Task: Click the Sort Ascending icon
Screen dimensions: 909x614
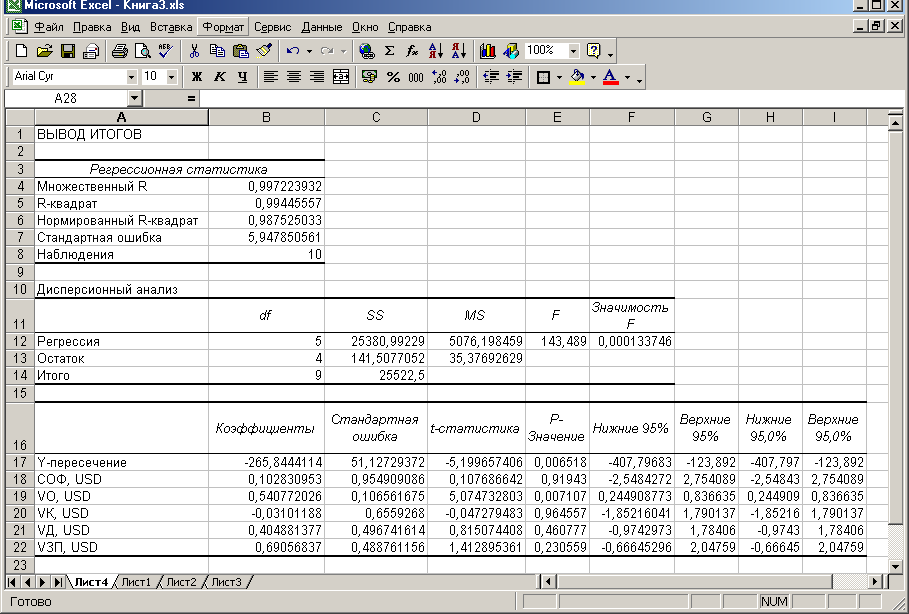Action: [x=435, y=50]
